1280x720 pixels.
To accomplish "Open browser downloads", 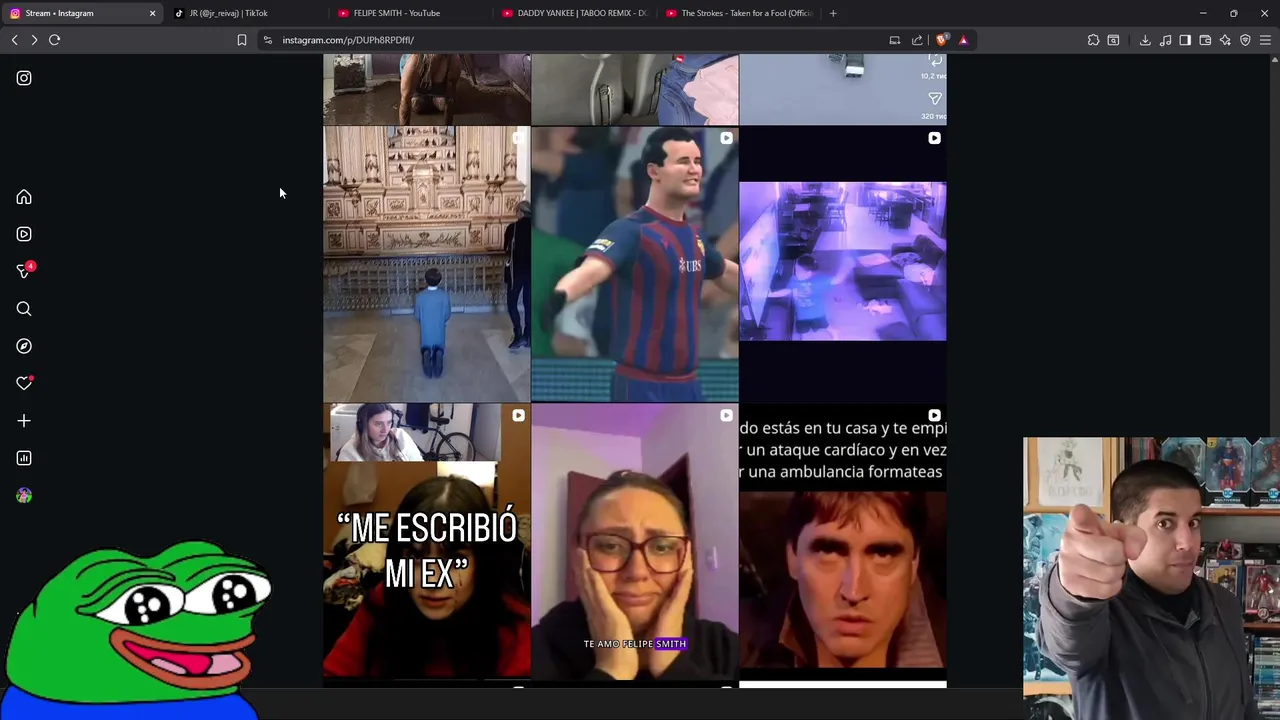I will pos(1145,40).
